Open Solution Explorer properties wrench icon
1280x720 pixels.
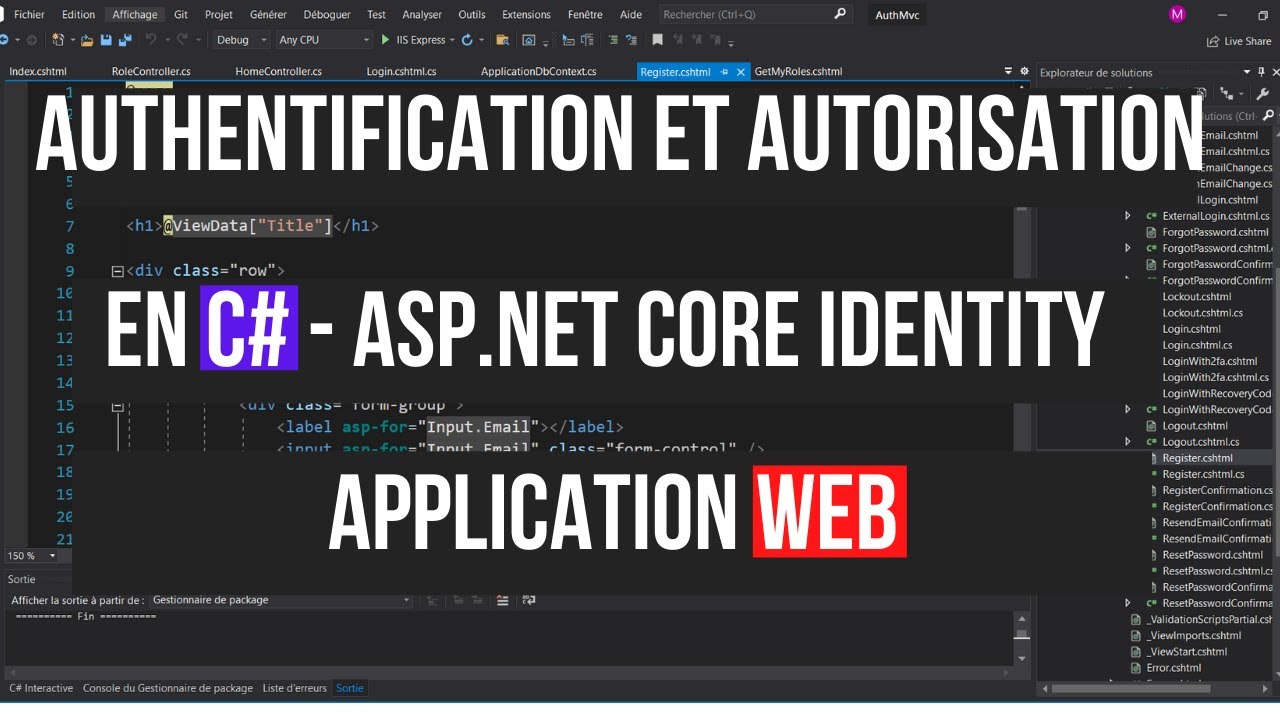1263,94
